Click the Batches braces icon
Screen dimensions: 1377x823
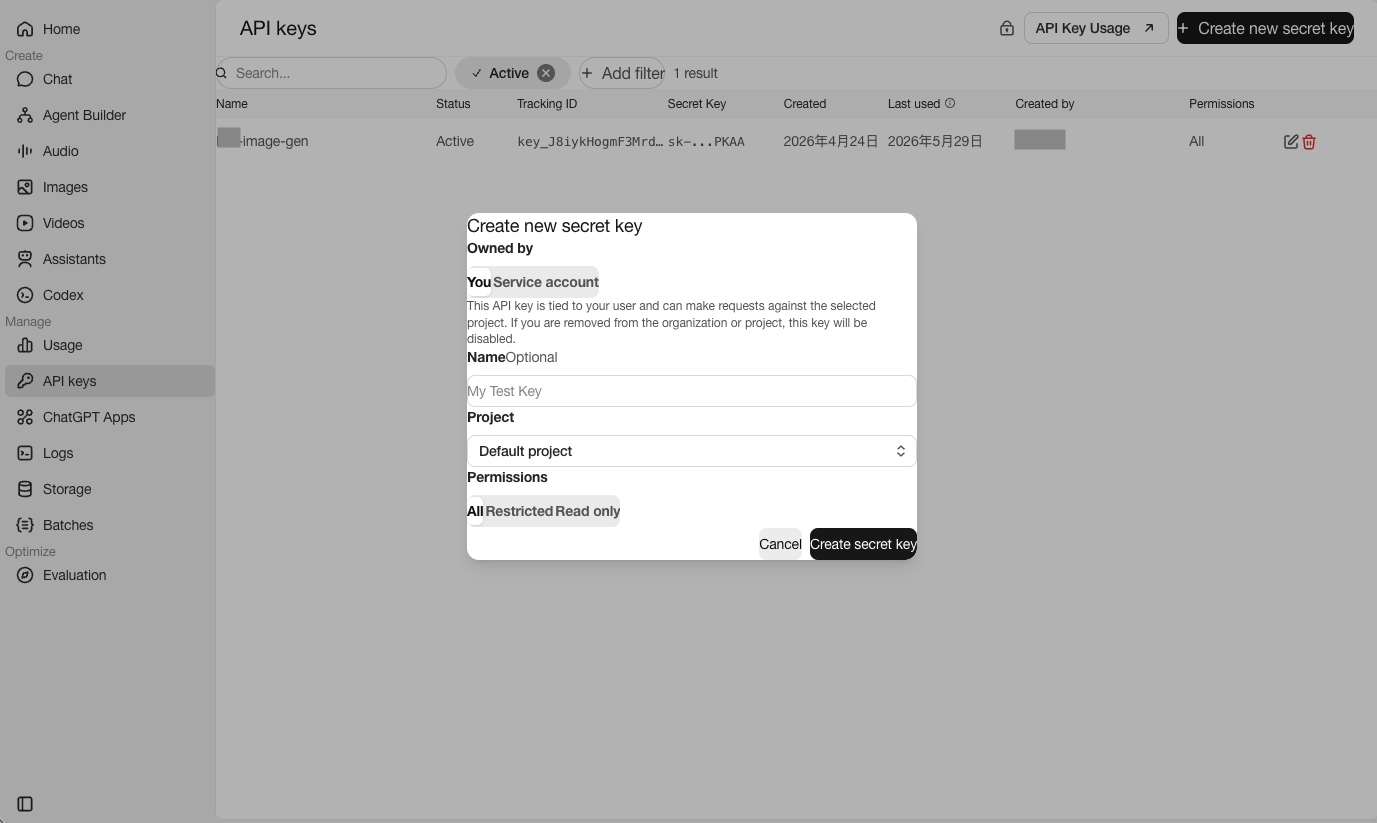25,525
